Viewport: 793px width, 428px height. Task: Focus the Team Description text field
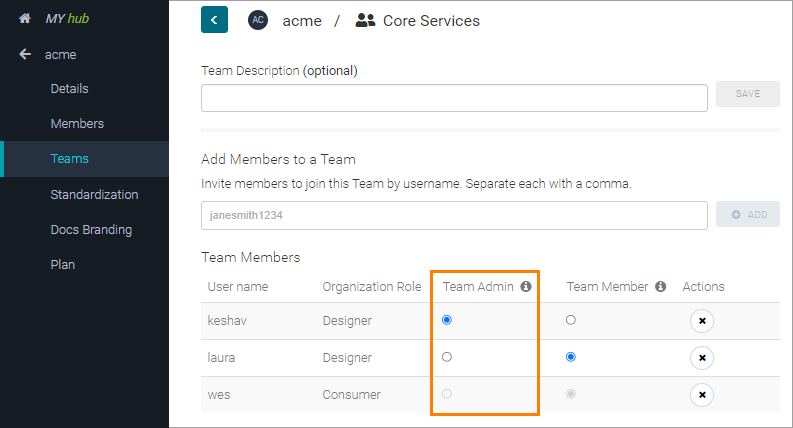click(454, 98)
